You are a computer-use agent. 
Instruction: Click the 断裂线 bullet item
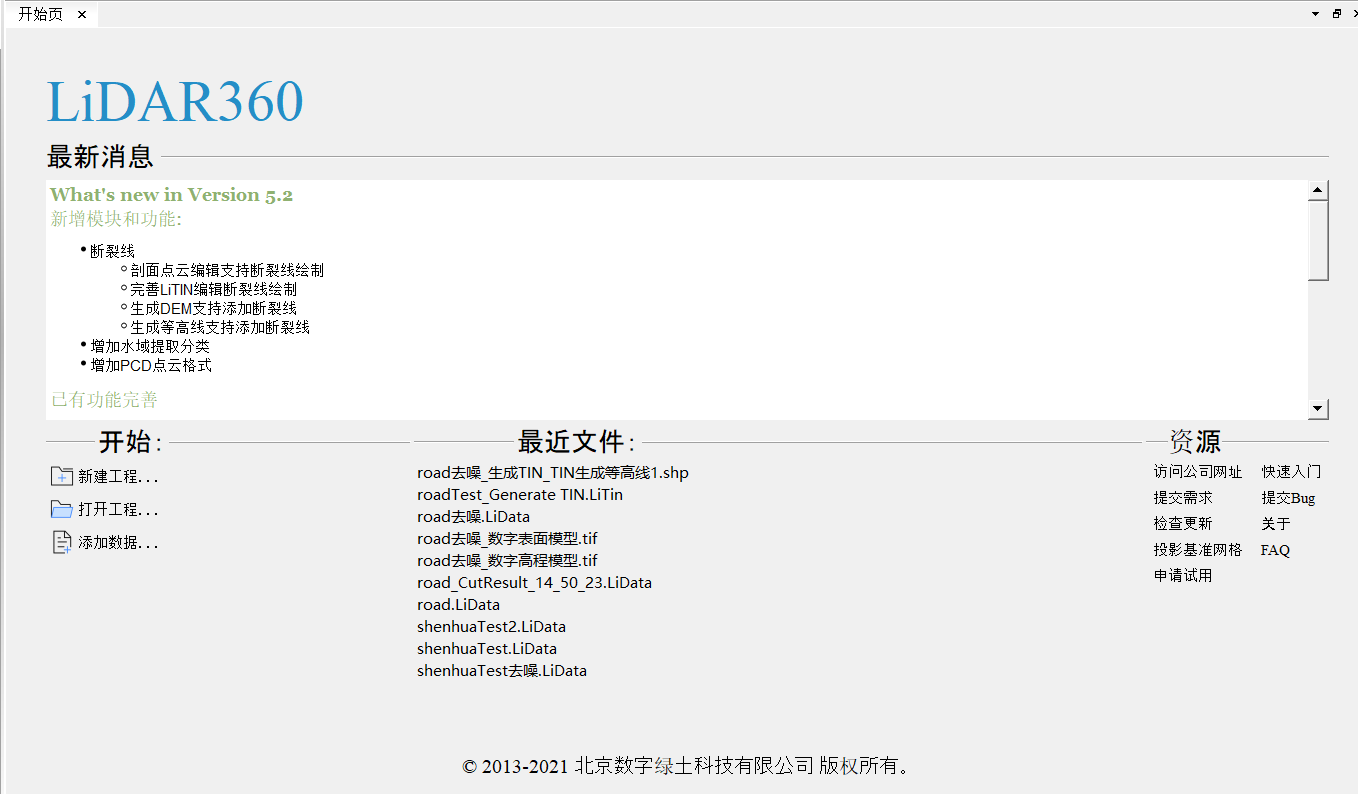tap(112, 251)
